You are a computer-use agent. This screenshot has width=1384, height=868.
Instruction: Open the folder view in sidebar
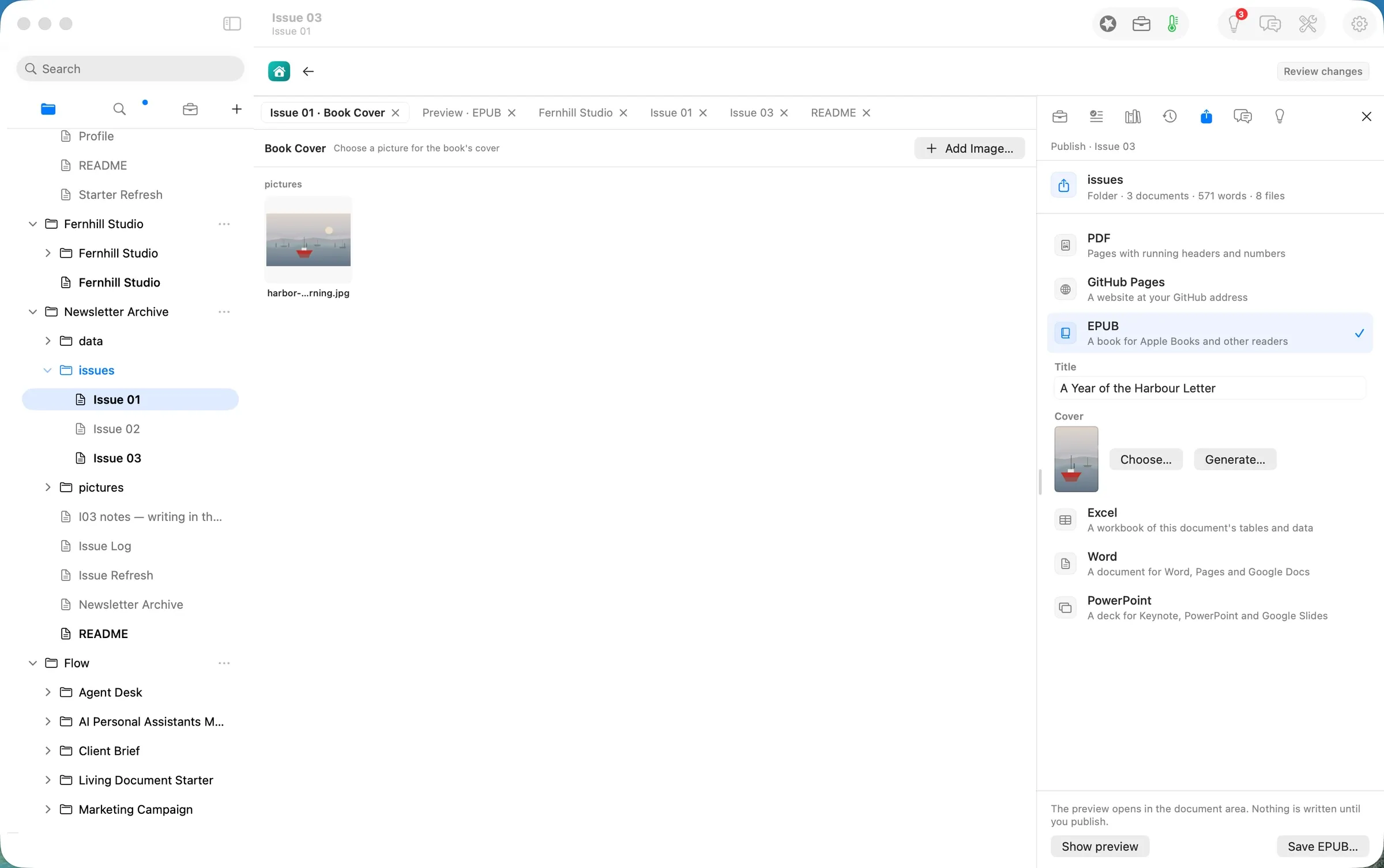[48, 109]
